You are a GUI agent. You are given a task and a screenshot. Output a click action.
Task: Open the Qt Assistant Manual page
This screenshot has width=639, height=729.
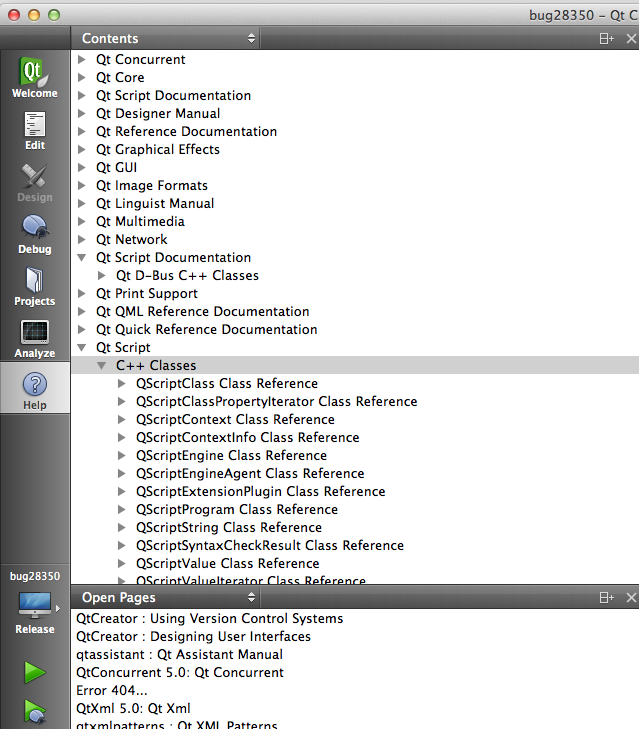179,655
